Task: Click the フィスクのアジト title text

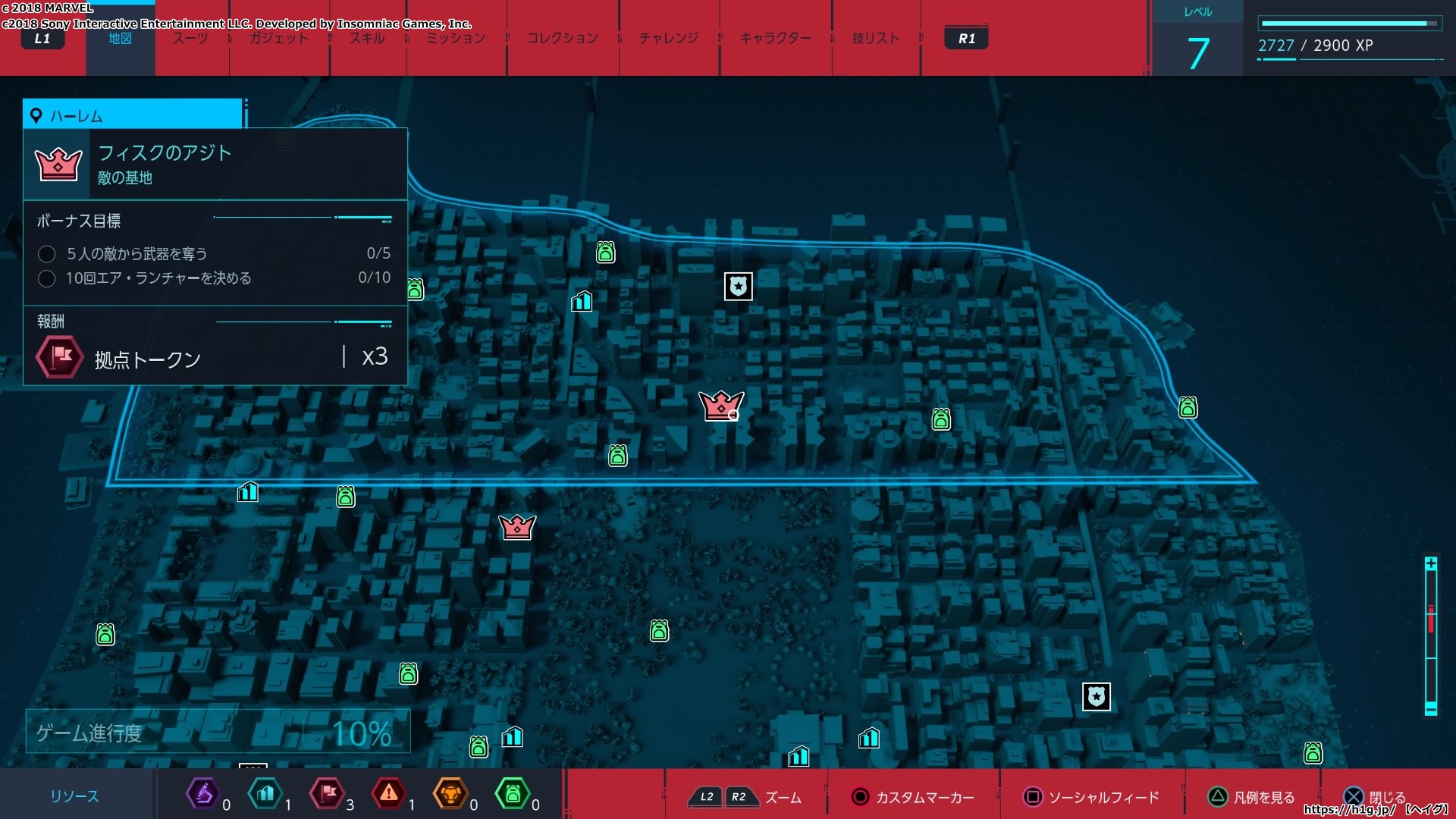Action: 165,152
